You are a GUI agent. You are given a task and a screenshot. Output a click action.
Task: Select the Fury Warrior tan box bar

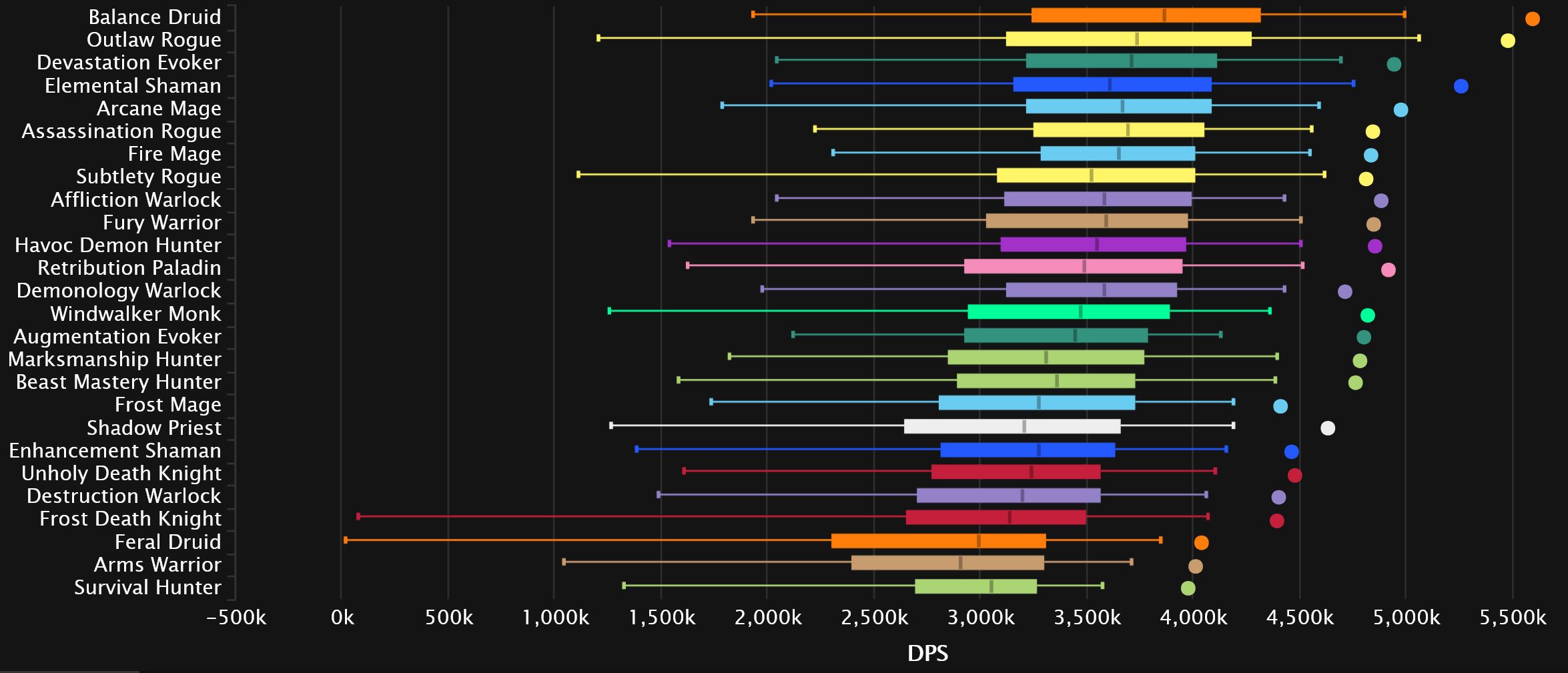click(x=1087, y=221)
